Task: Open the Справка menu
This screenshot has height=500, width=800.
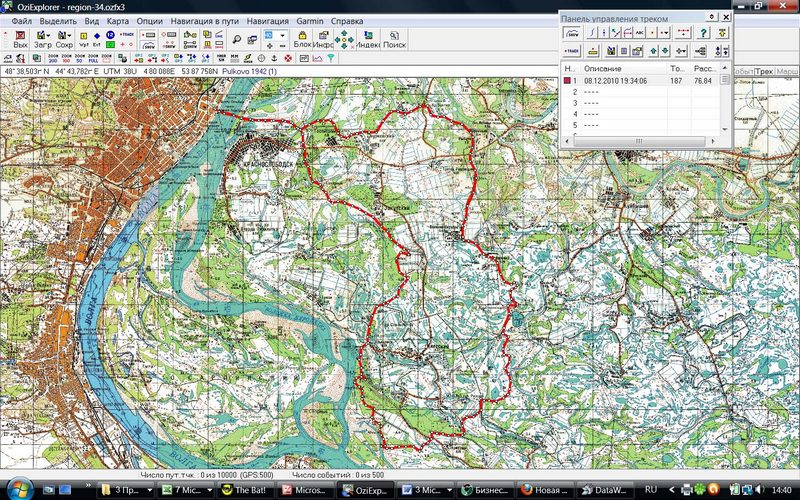Action: 347,21
